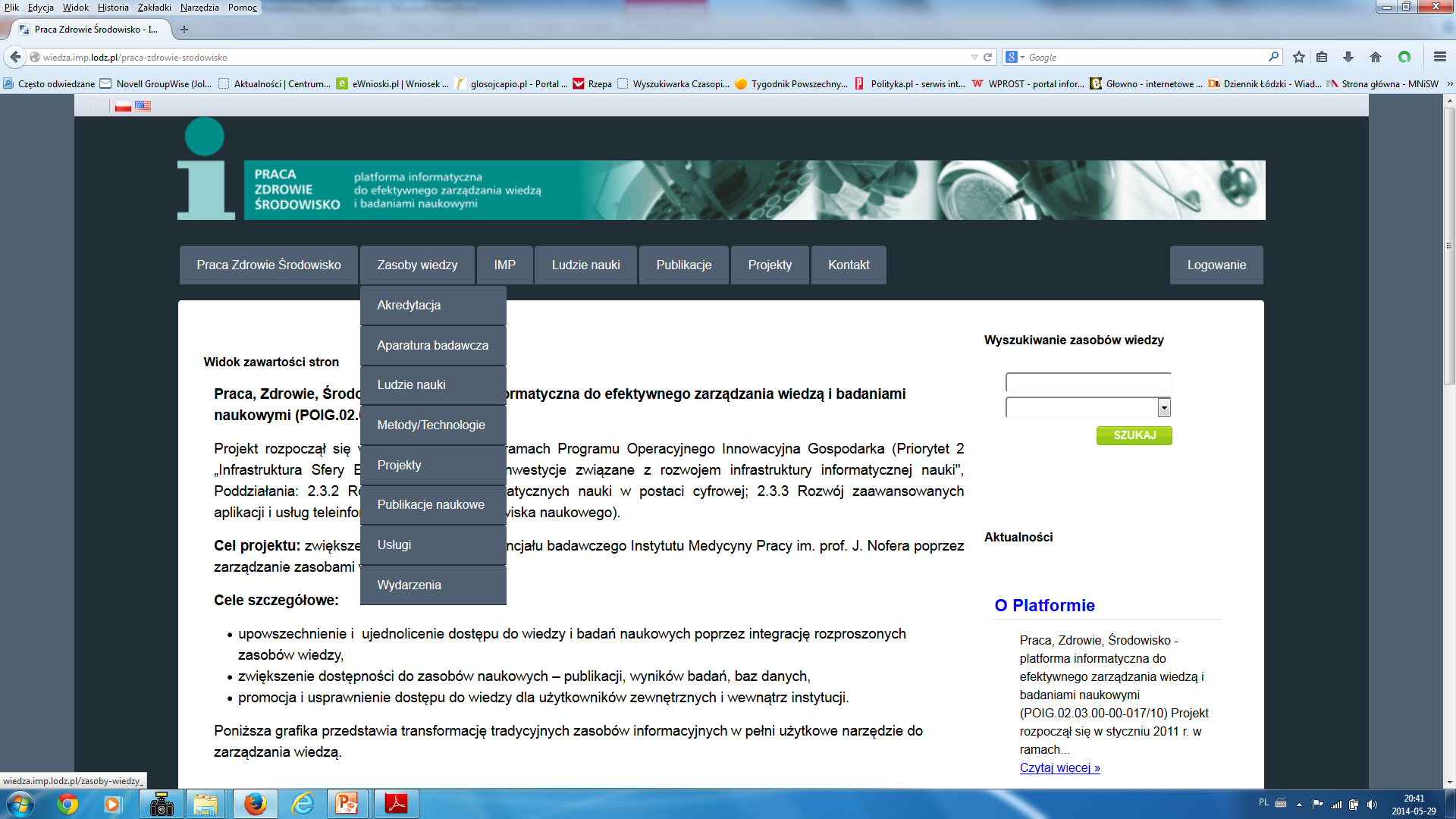Select Usługi from the dropdown menu

pos(433,544)
